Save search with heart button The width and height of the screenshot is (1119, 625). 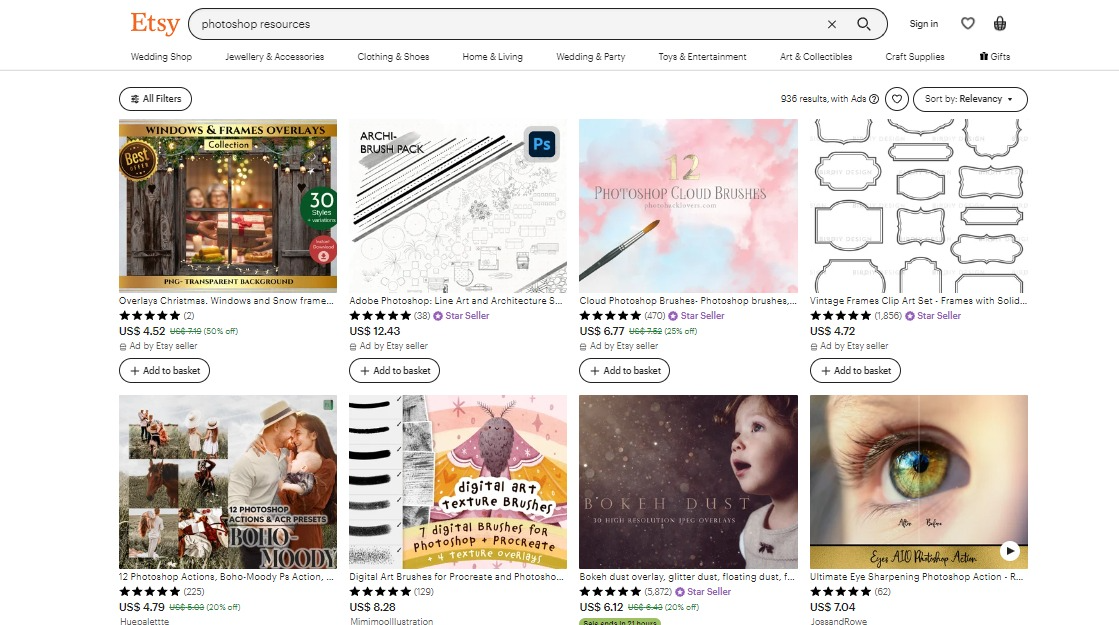(897, 99)
